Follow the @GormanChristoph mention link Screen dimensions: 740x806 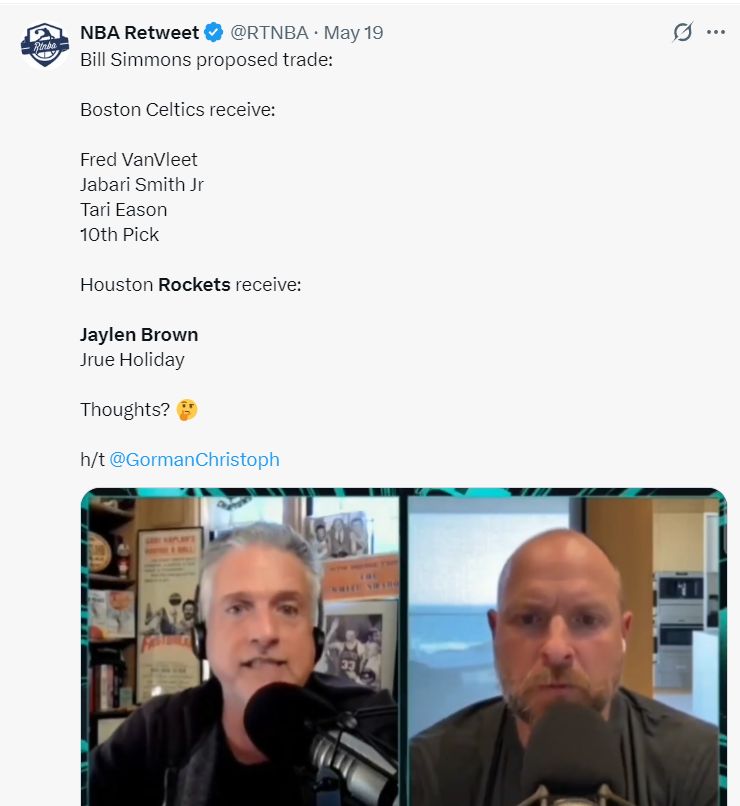click(194, 460)
